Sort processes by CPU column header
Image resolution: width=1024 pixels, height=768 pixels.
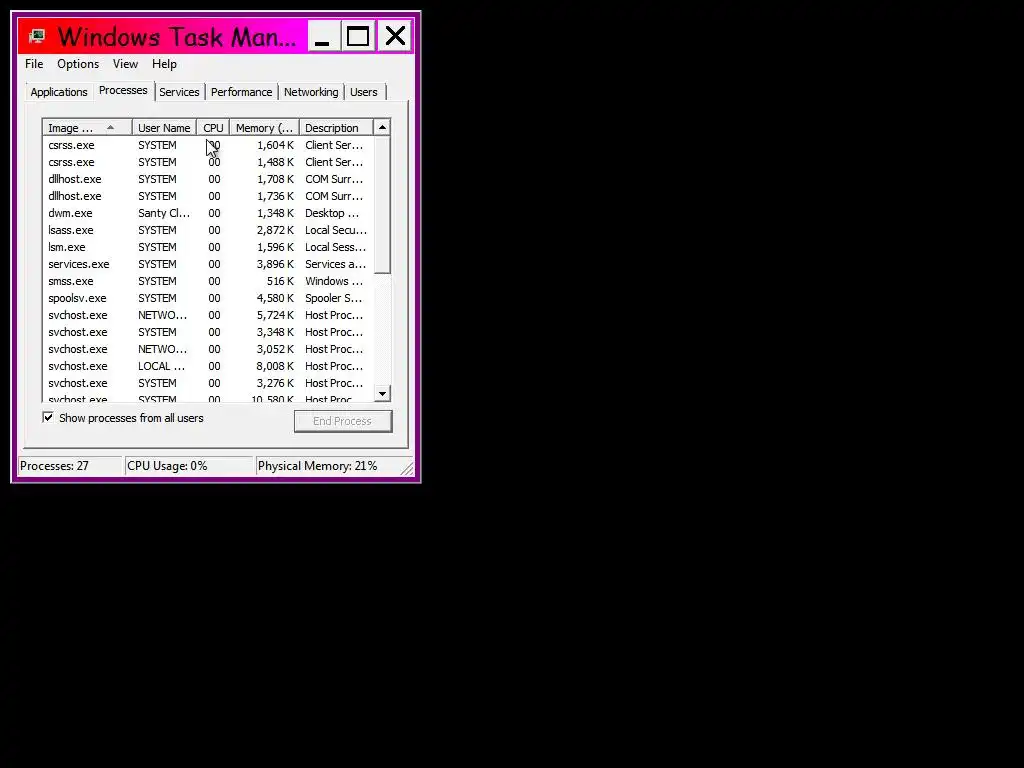213,128
